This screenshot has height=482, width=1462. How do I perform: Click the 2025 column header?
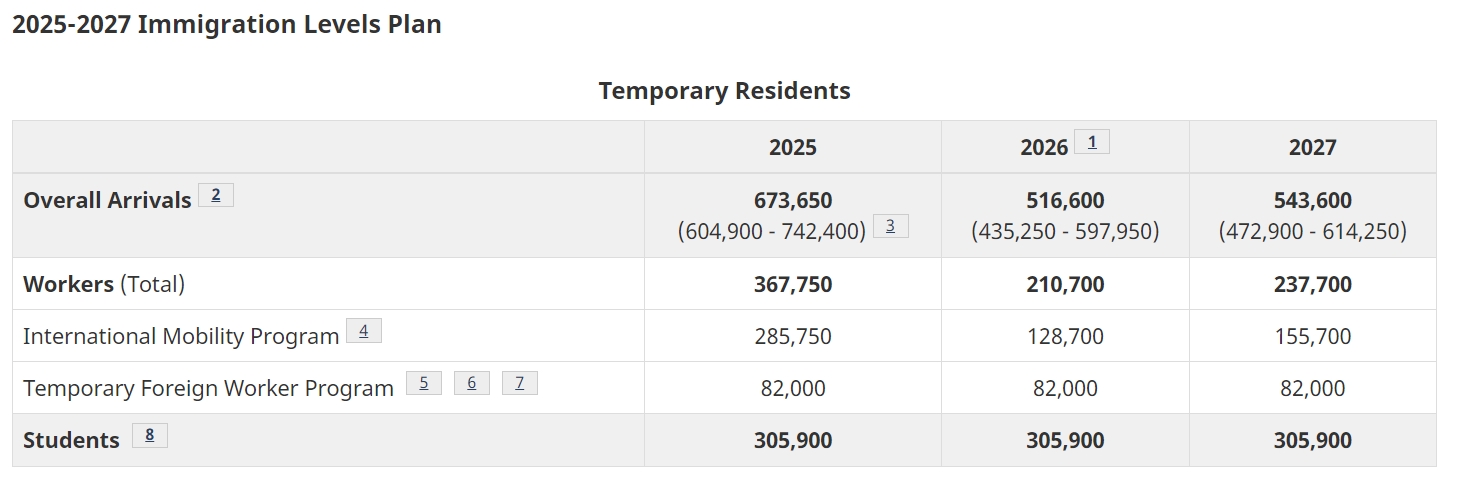[x=792, y=148]
